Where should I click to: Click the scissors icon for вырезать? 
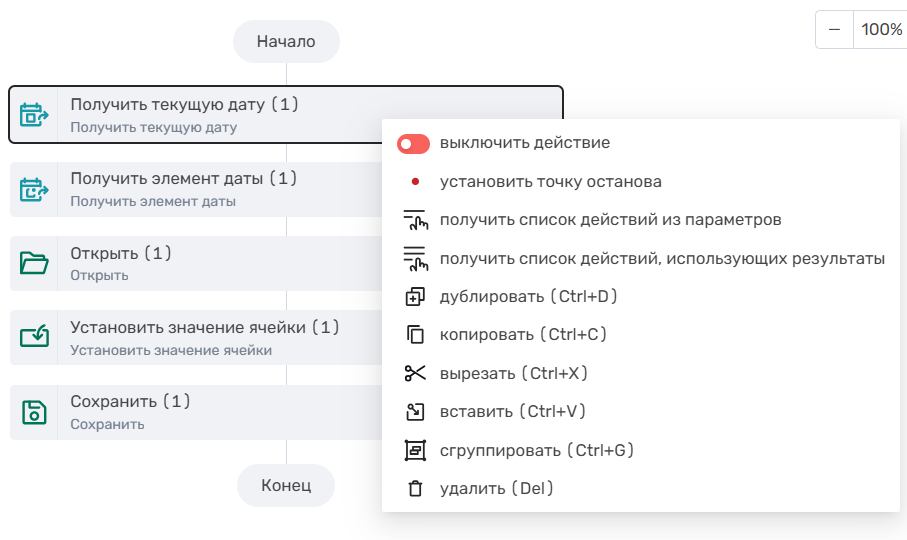point(414,373)
